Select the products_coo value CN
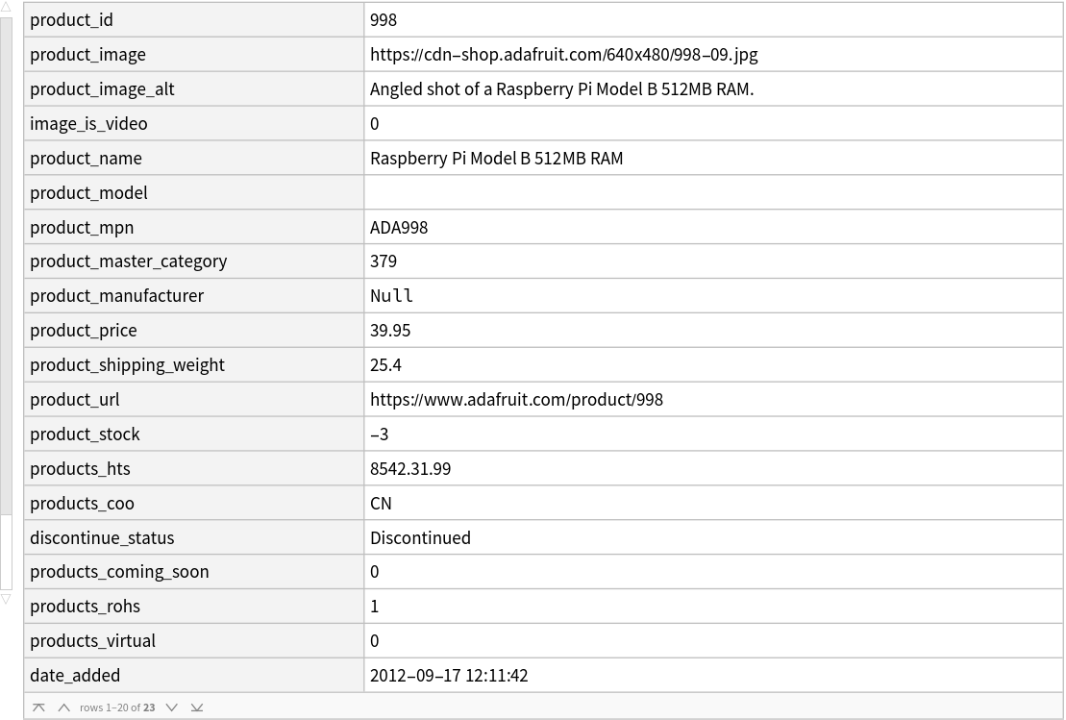The image size is (1066, 720). tap(380, 503)
